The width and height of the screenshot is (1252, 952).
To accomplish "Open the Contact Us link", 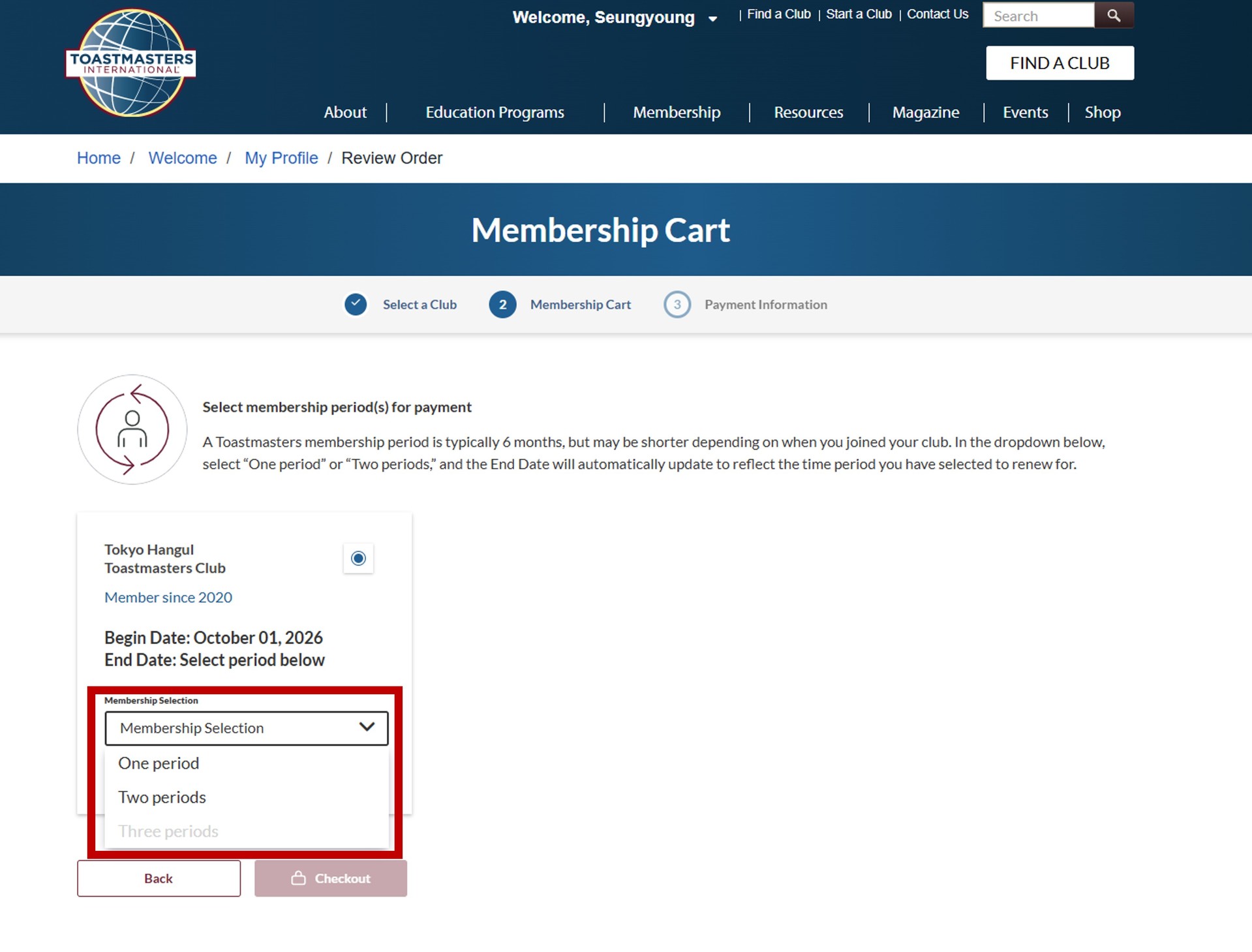I will click(x=938, y=14).
